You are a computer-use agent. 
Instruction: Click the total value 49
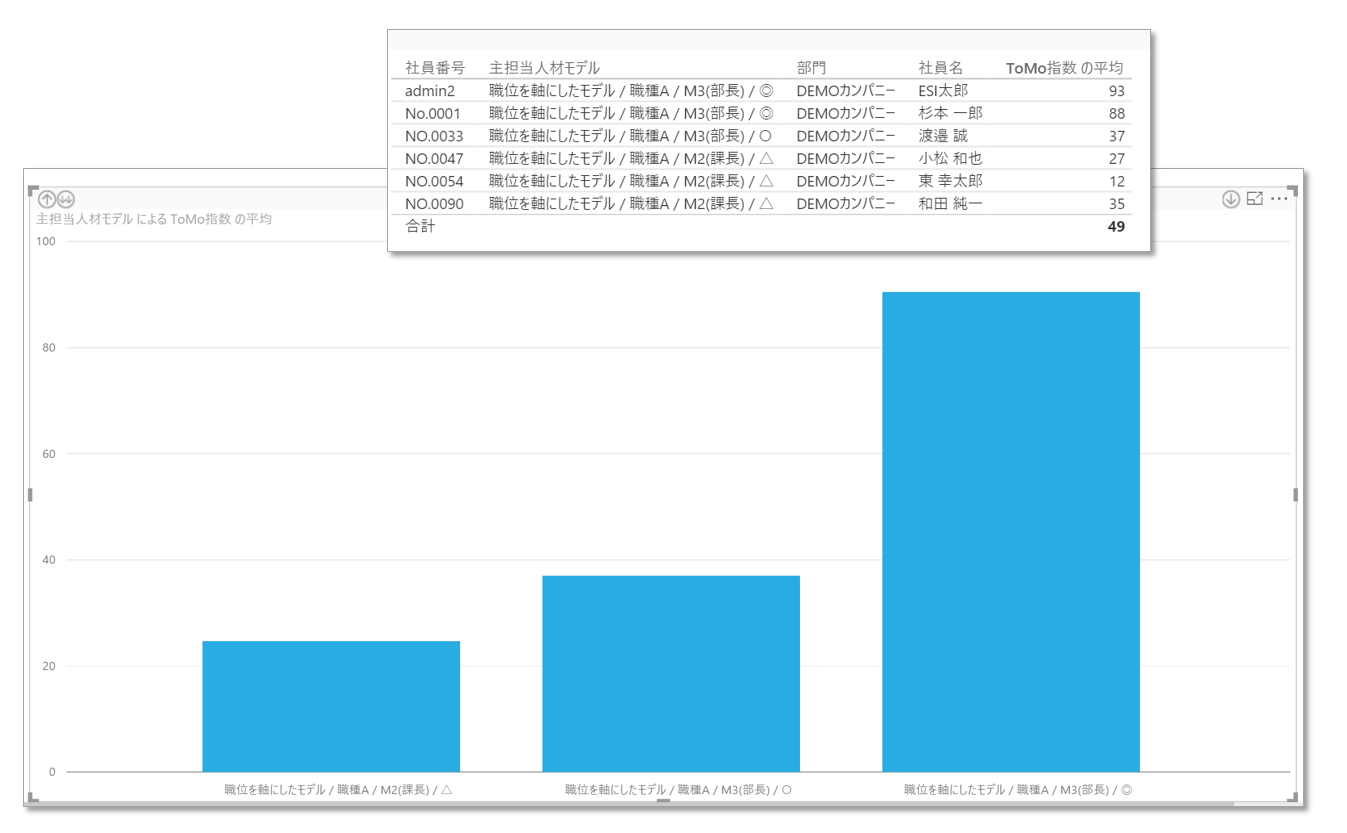point(1116,226)
